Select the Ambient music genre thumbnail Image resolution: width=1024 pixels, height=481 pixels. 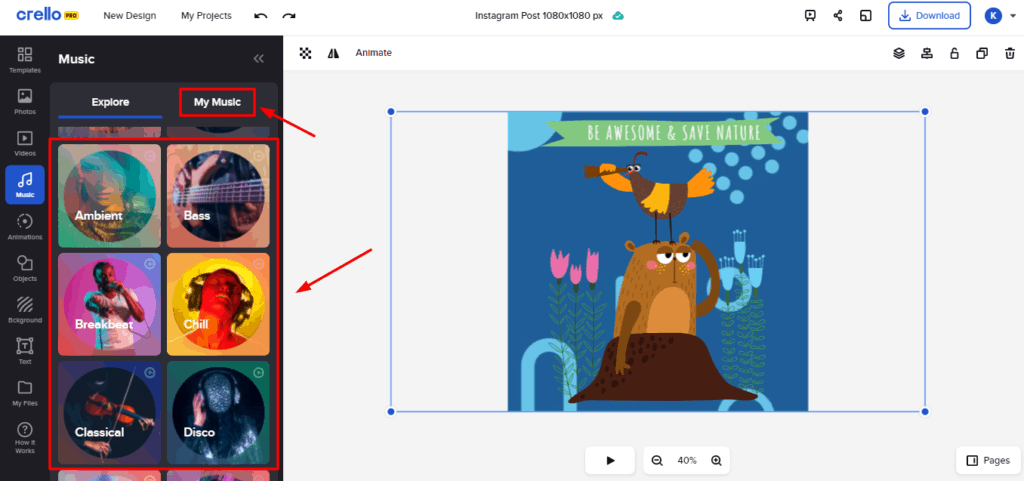pyautogui.click(x=109, y=196)
